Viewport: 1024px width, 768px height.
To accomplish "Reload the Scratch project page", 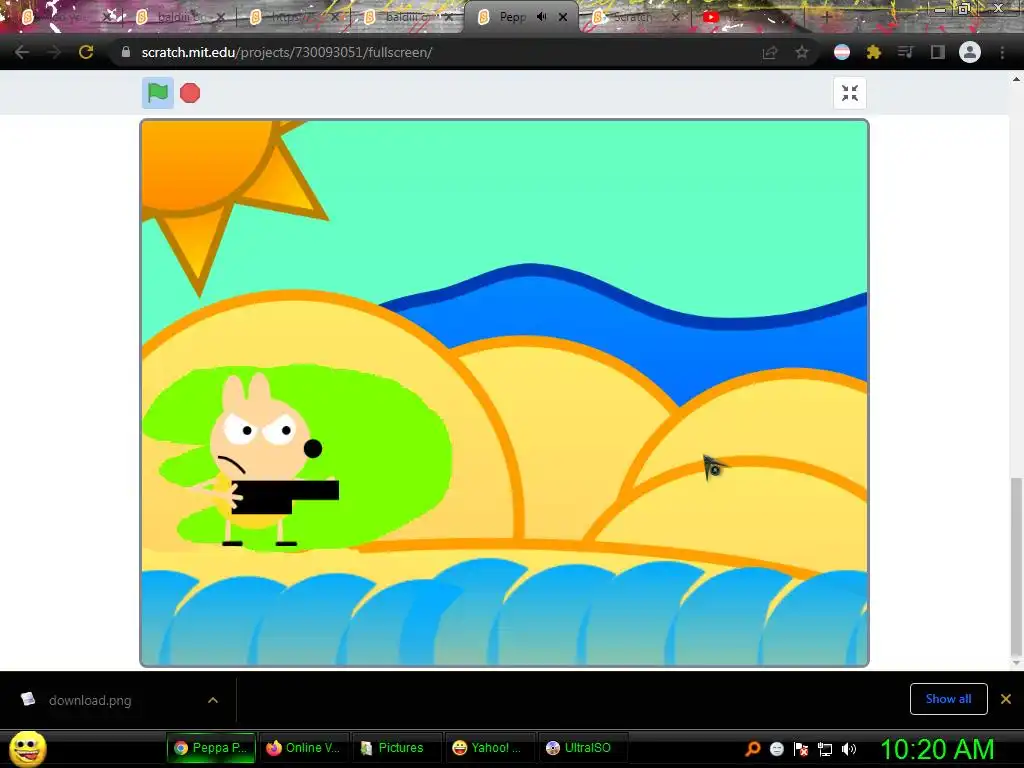I will pos(86,52).
